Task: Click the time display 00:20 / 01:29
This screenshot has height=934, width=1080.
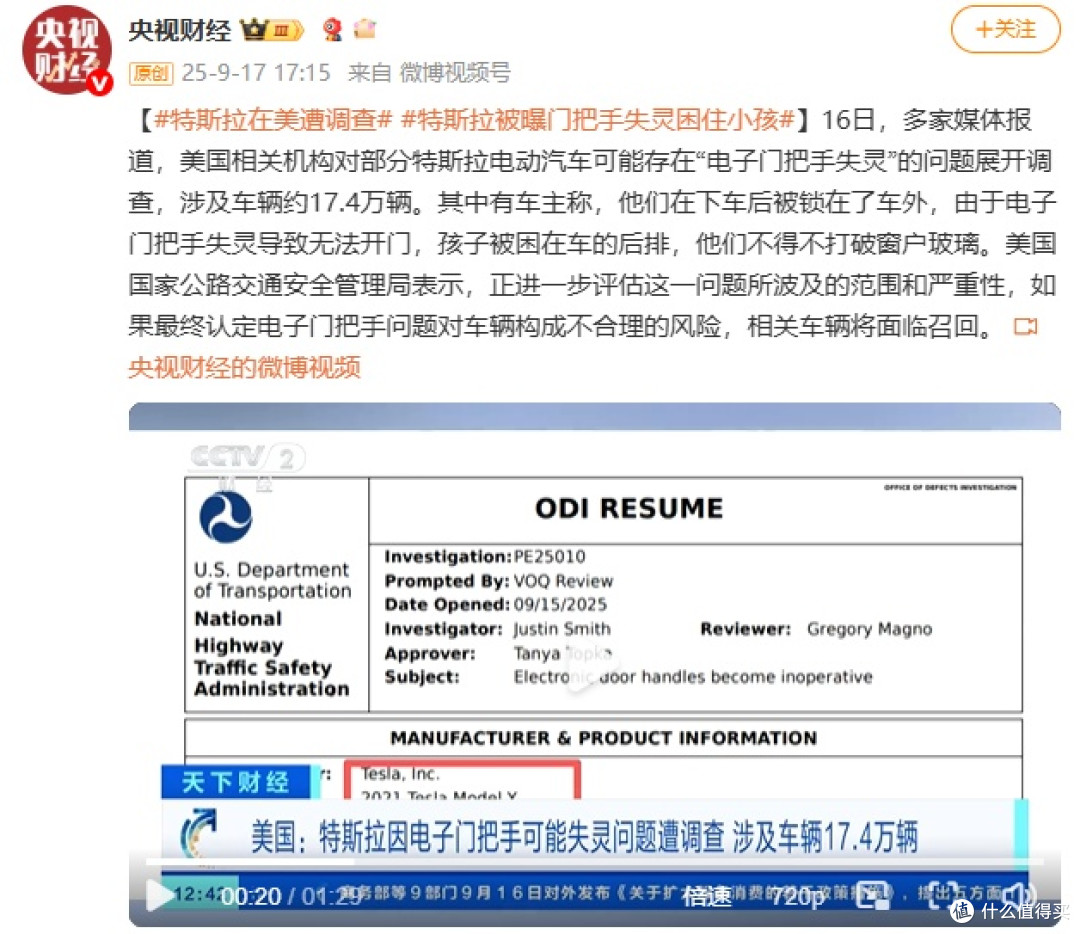Action: pos(291,896)
